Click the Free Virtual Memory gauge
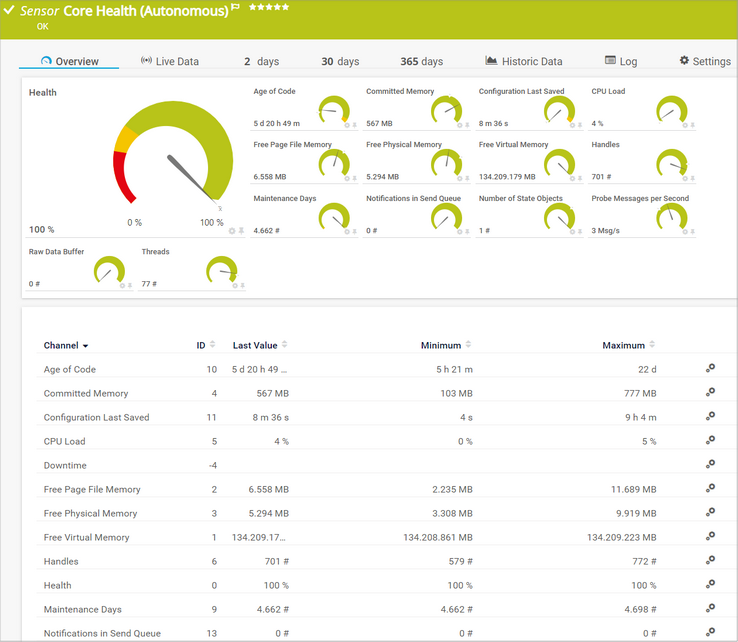 pyautogui.click(x=557, y=163)
